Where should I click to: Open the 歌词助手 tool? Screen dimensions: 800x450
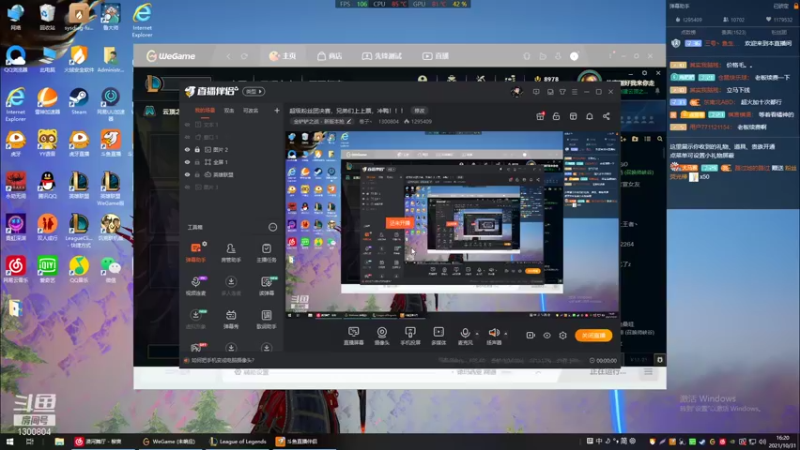(x=266, y=319)
